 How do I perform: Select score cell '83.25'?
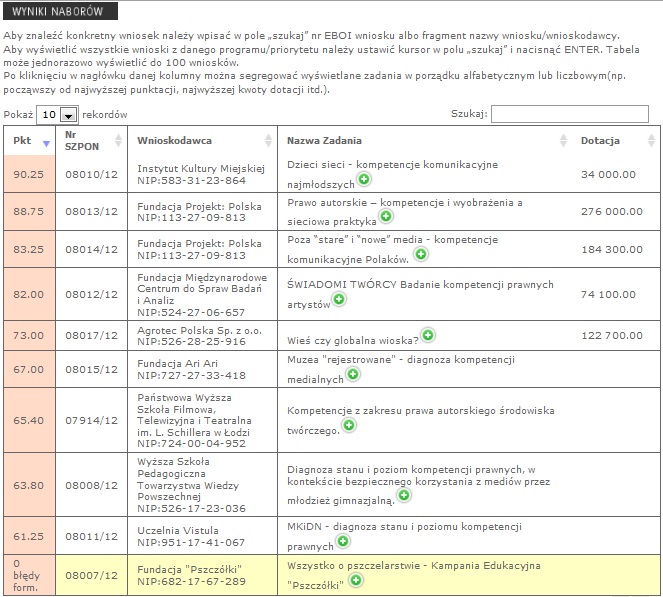coord(29,249)
